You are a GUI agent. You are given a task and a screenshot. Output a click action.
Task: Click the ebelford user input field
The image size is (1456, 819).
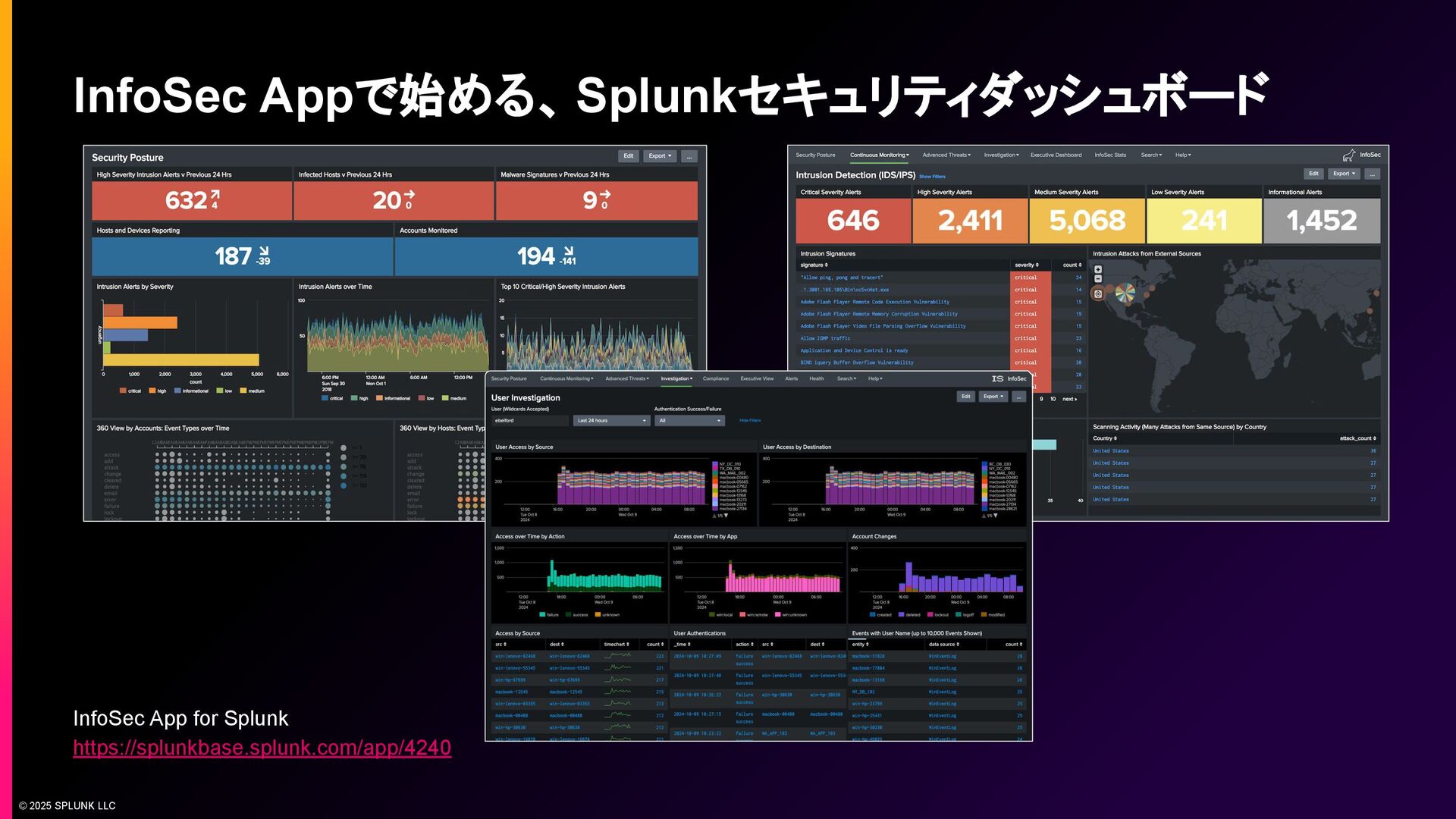[x=529, y=421]
